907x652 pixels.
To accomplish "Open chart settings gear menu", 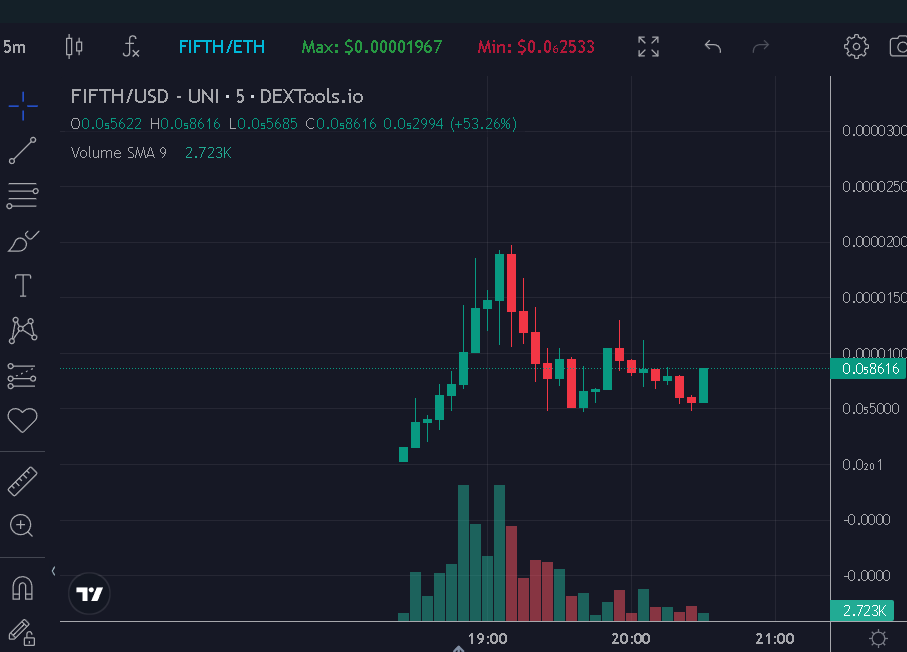I will click(855, 46).
